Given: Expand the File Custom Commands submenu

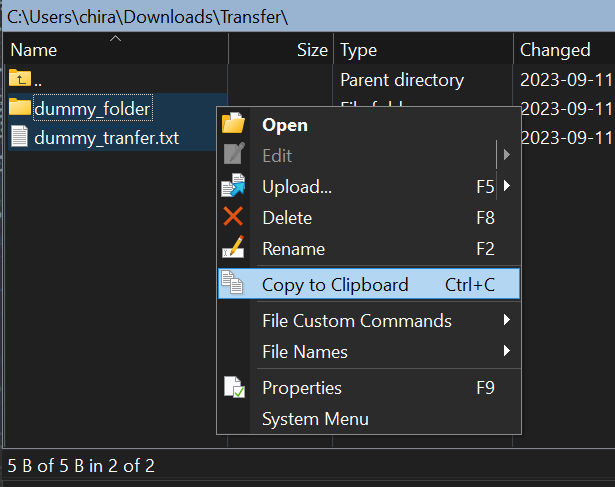Looking at the screenshot, I should pyautogui.click(x=508, y=321).
